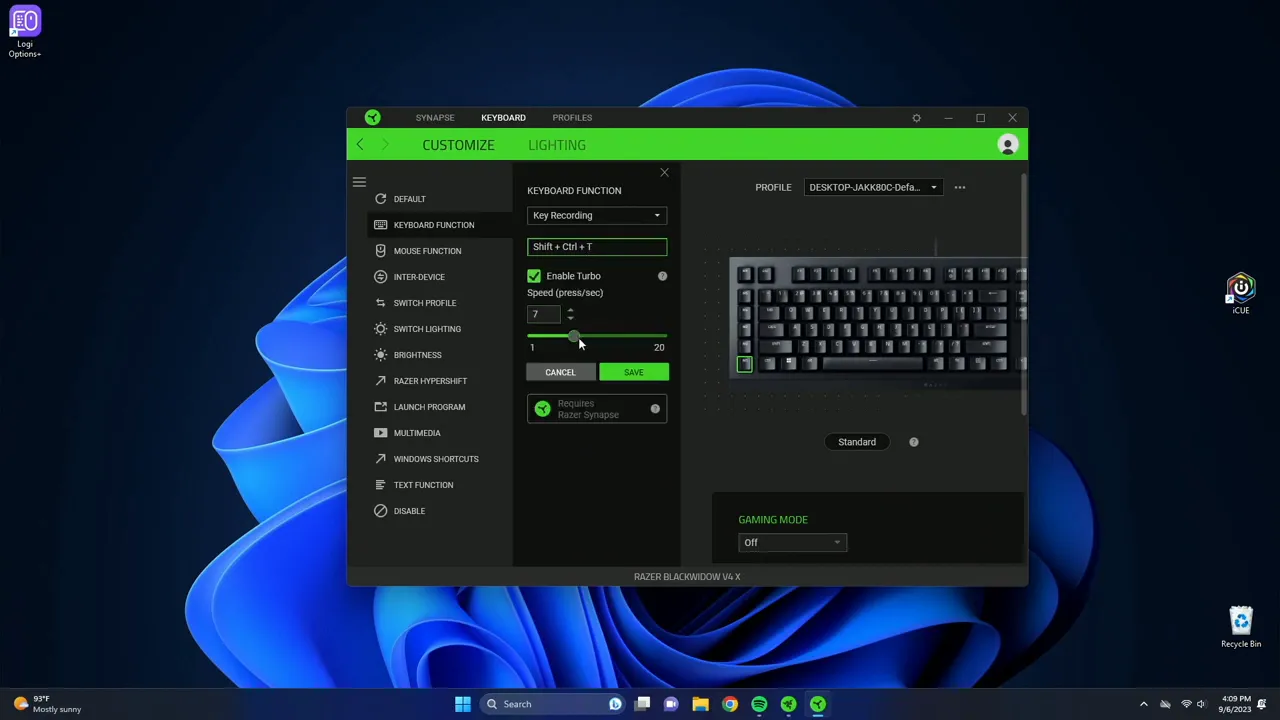The width and height of the screenshot is (1280, 720).
Task: Open Gaming Mode Off dropdown
Action: coord(792,542)
